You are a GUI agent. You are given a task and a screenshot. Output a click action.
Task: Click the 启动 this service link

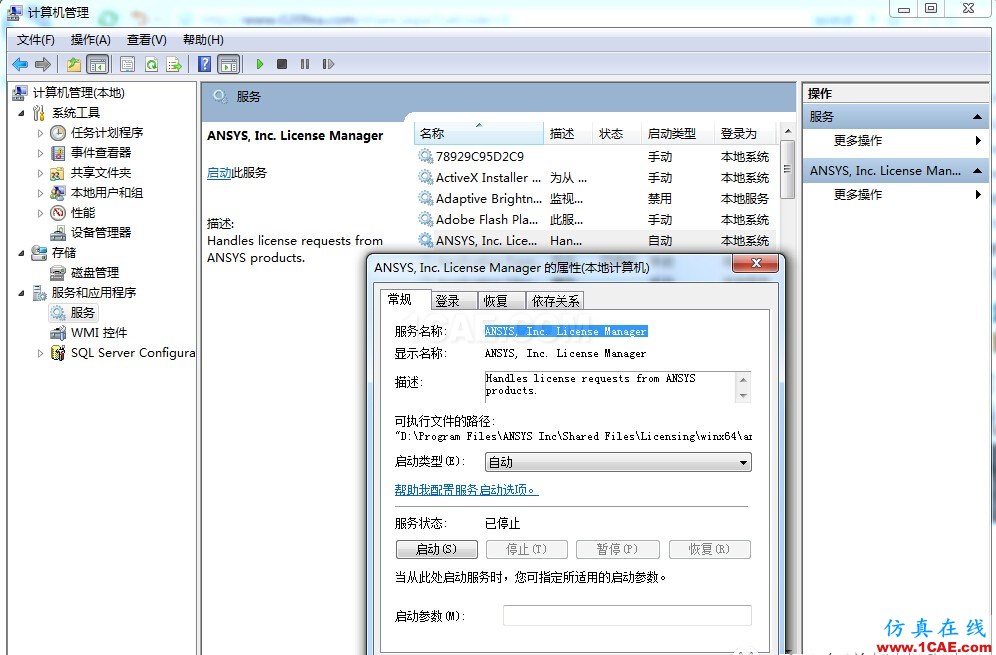219,173
